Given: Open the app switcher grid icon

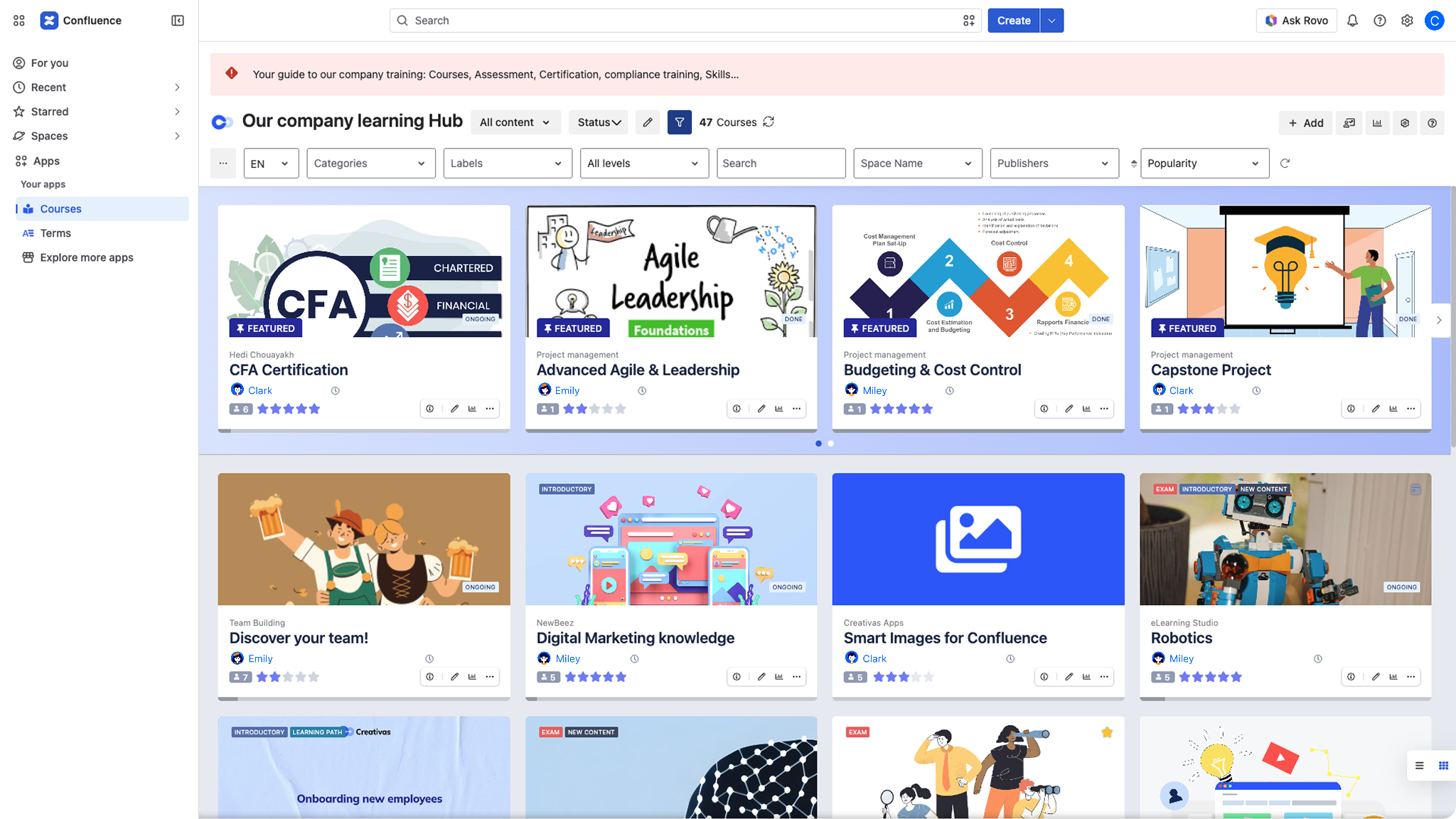Looking at the screenshot, I should (19, 21).
